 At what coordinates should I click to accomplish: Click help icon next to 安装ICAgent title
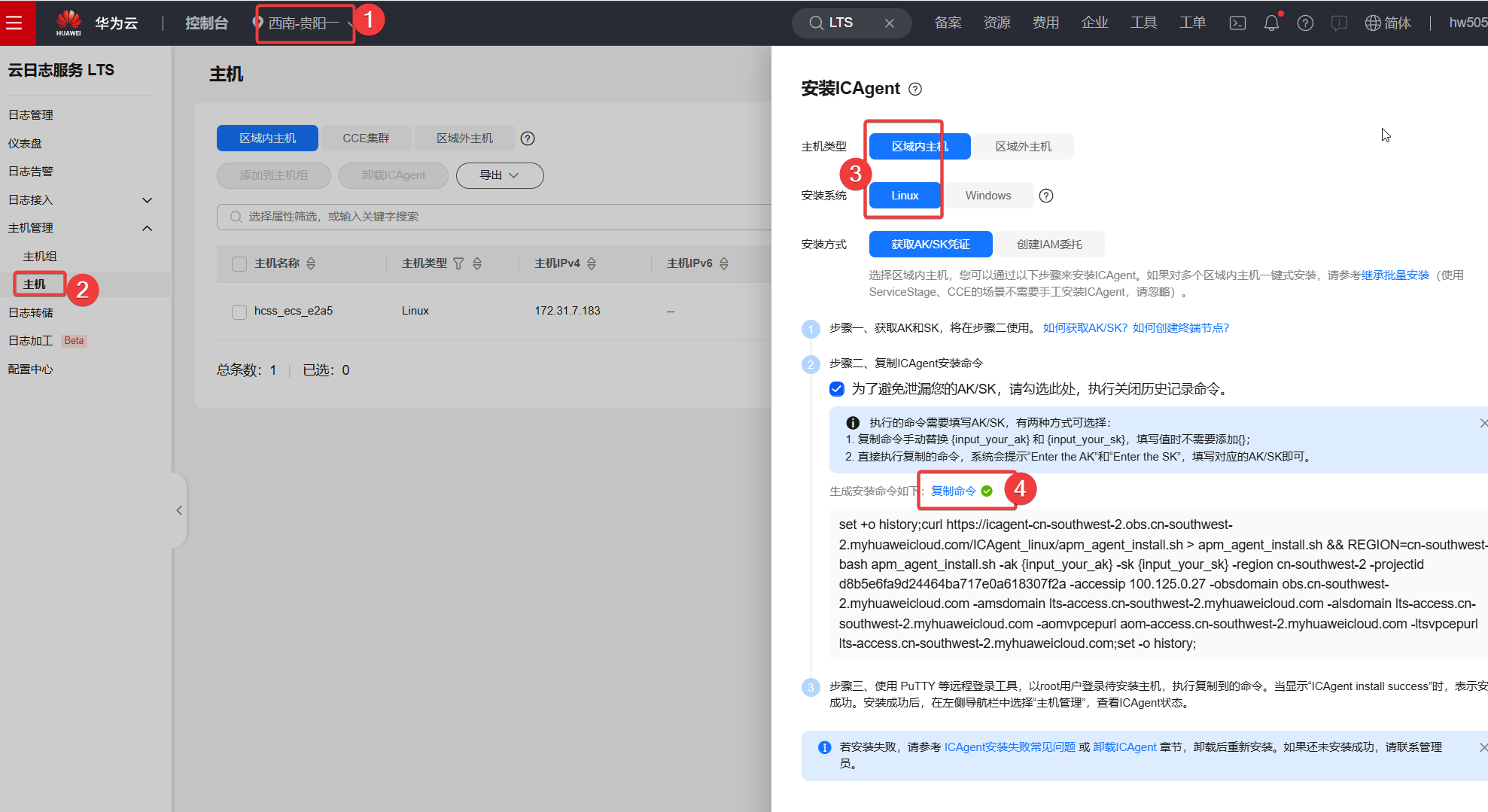click(915, 89)
